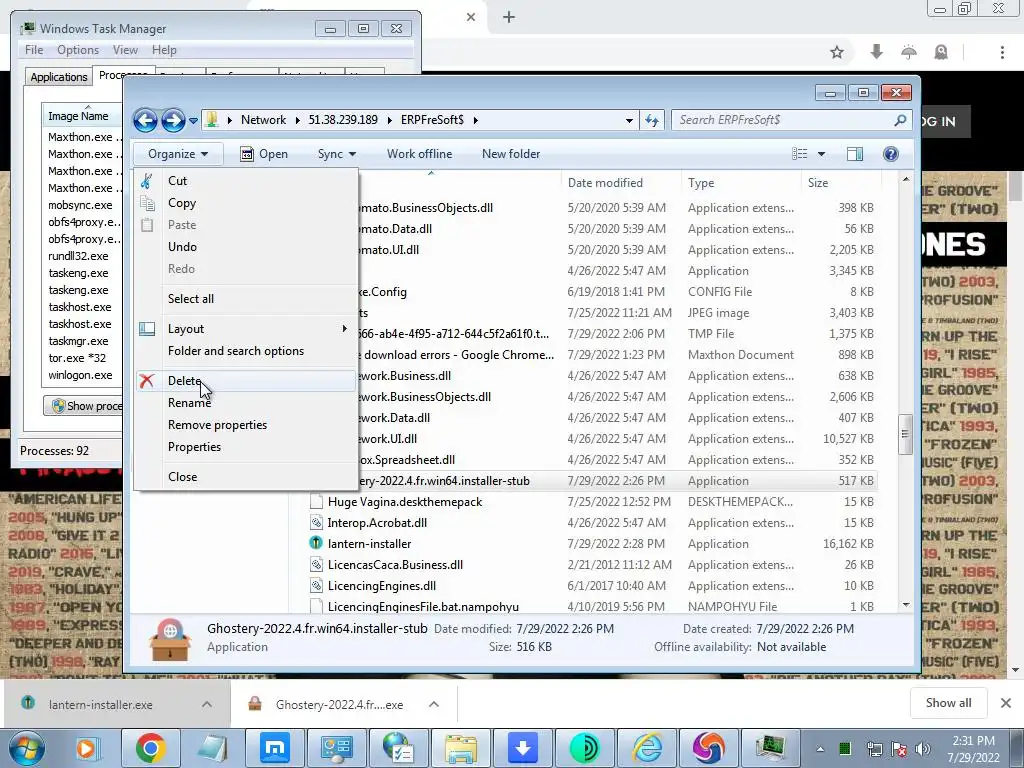
Task: Bookmark page with star icon
Action: click(x=837, y=52)
